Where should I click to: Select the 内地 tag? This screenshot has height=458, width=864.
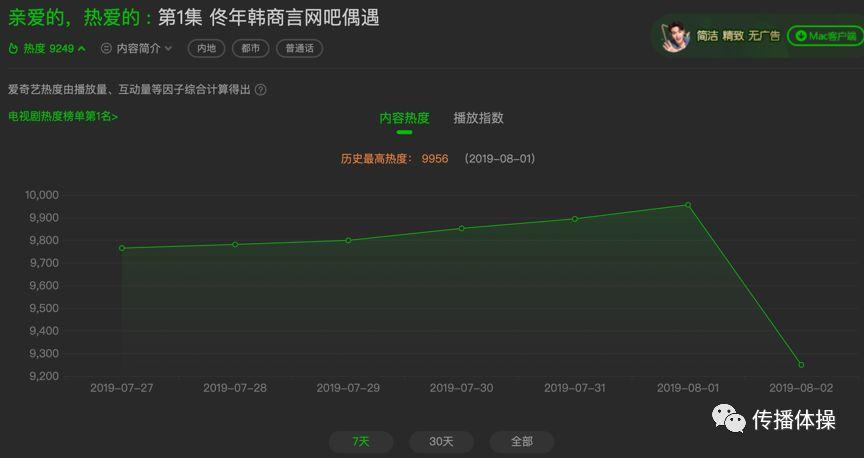pos(206,48)
